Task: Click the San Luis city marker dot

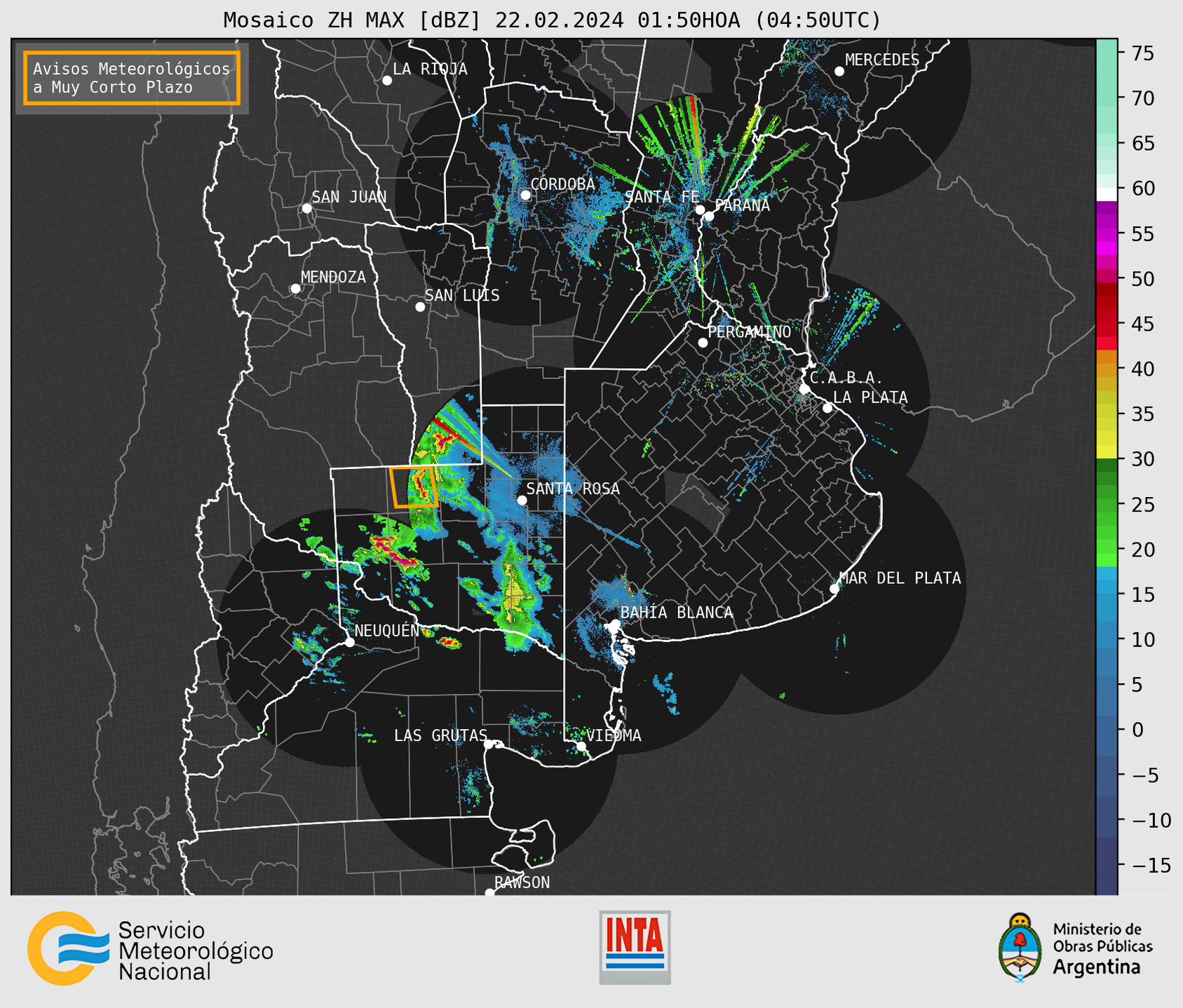Action: click(x=420, y=307)
